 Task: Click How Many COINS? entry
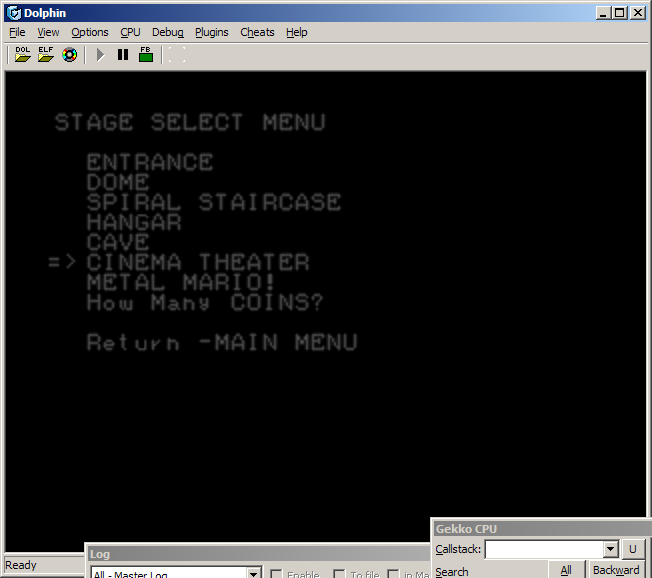tap(205, 302)
